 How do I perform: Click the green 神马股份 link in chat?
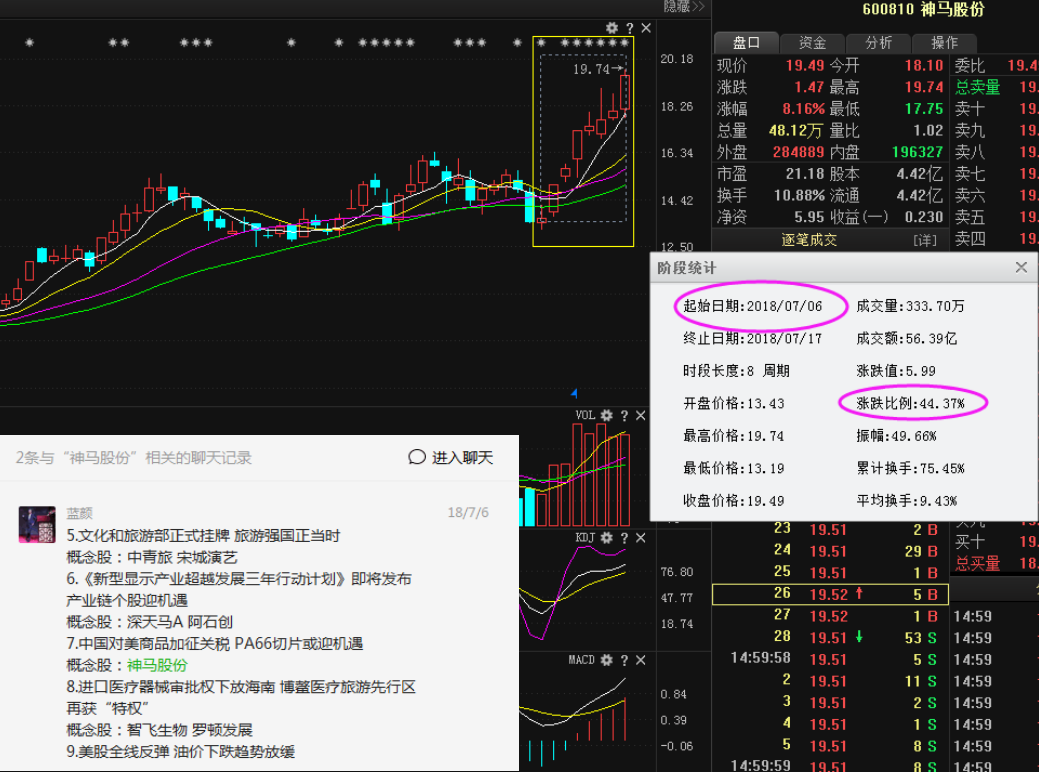click(x=157, y=665)
